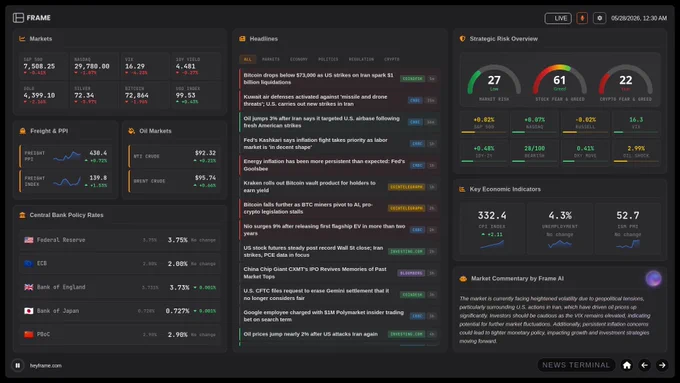Click the FRAME logo icon

(x=18, y=18)
